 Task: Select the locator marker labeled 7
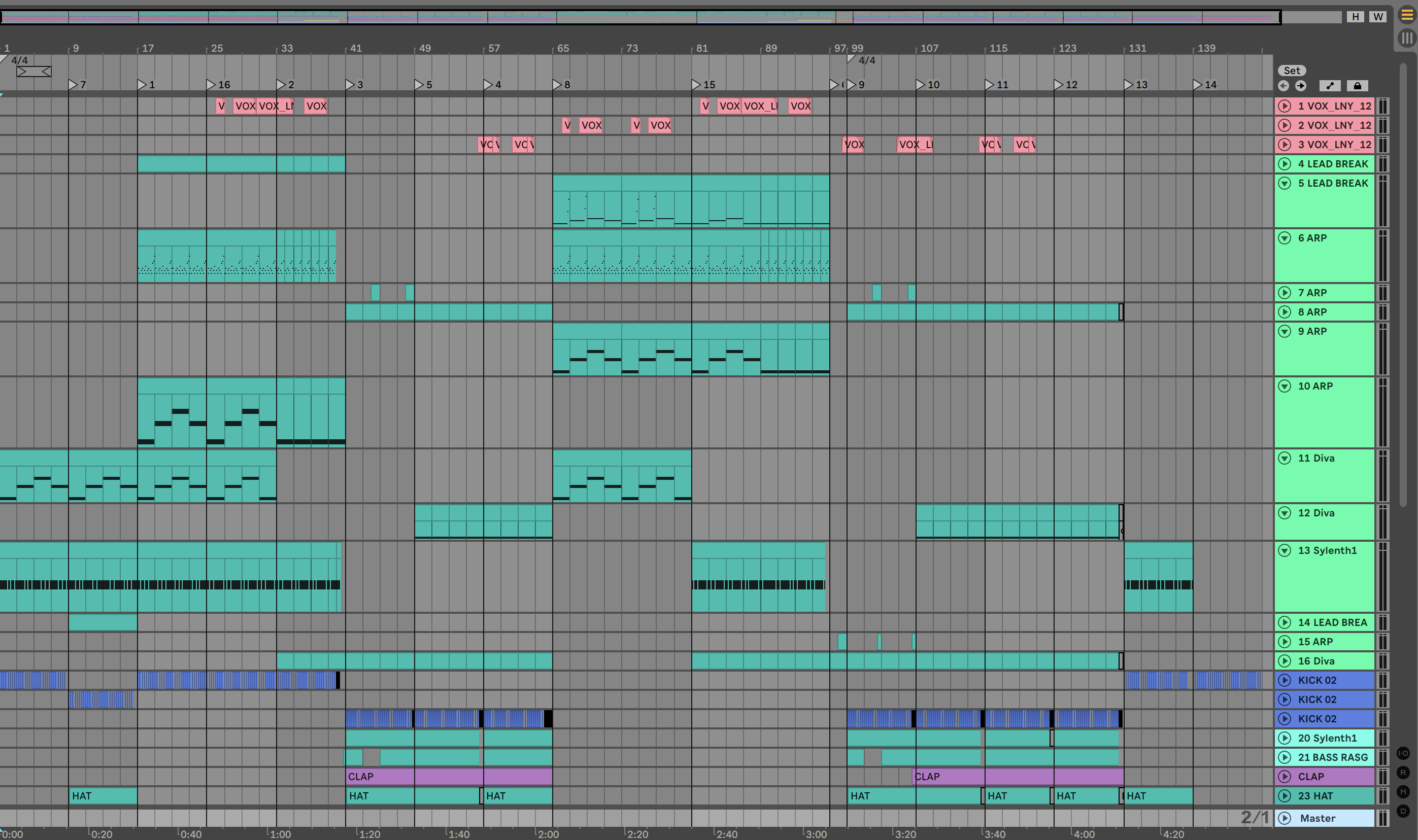(x=73, y=85)
